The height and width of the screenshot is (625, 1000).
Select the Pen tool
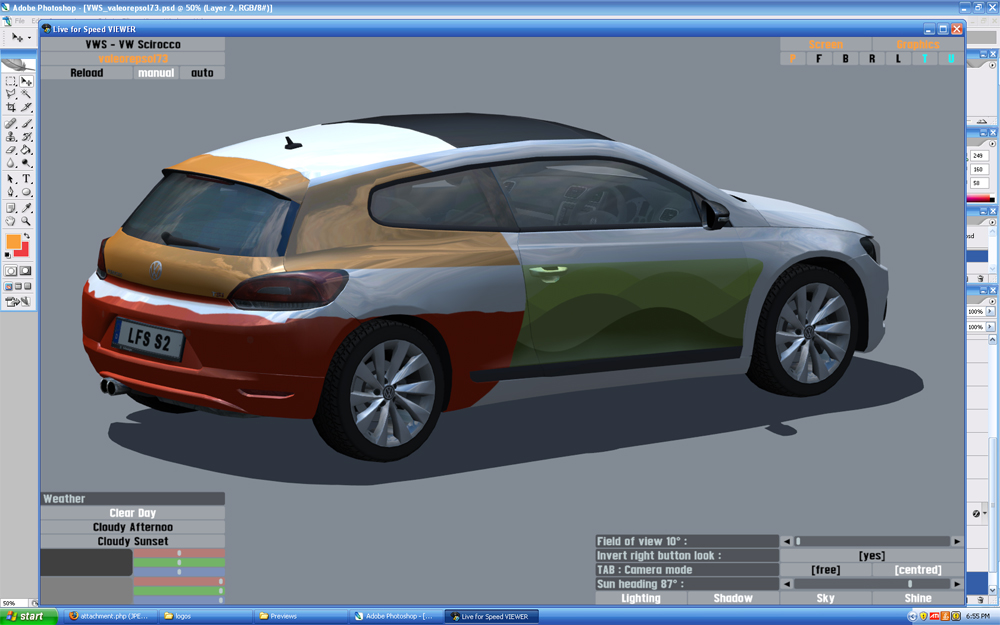pos(11,192)
